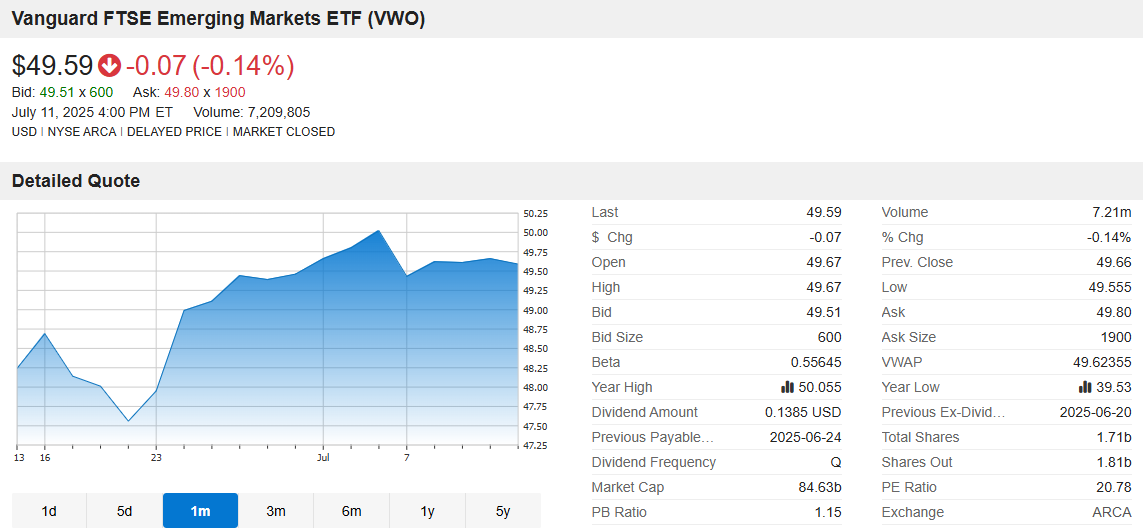Click the red down-arrow price change icon
1143x530 pixels.
tap(110, 66)
